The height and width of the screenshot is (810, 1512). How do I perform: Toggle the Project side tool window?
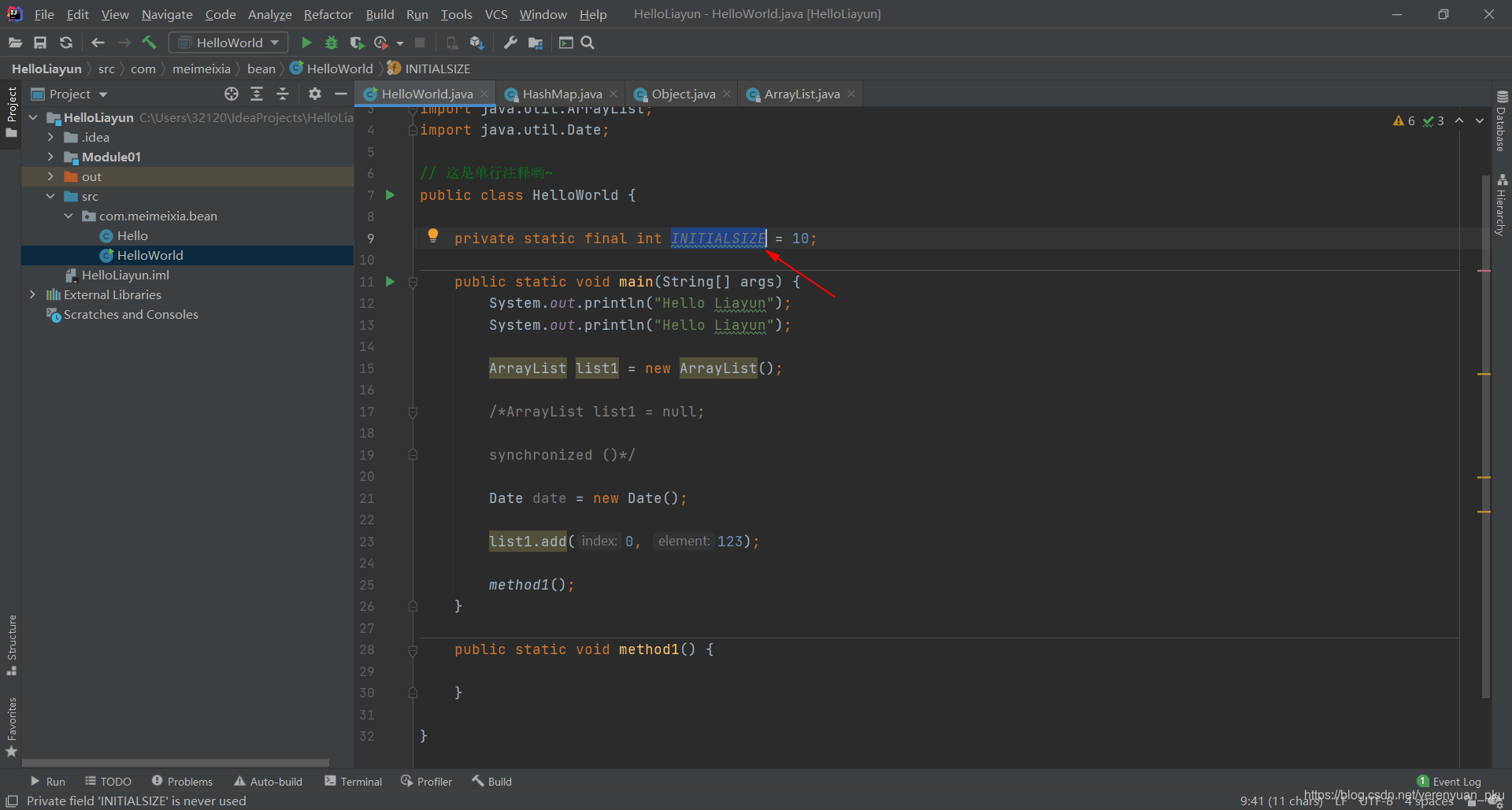[x=11, y=112]
